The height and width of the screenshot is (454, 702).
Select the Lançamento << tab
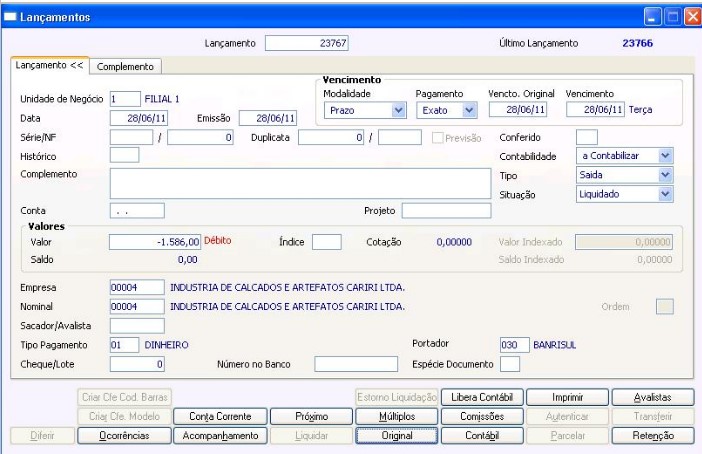click(50, 65)
